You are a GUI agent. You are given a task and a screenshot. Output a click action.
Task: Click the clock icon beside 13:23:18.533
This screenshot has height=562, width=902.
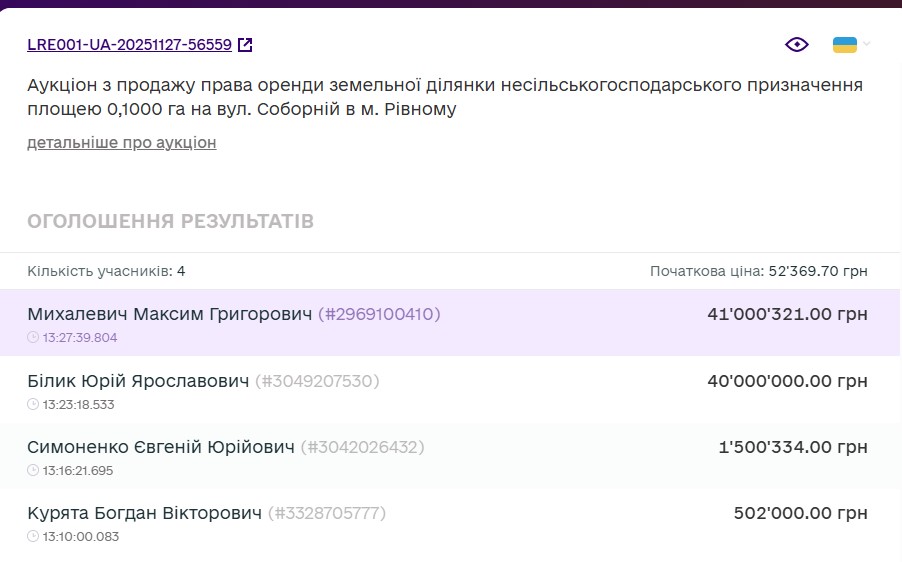(x=33, y=405)
